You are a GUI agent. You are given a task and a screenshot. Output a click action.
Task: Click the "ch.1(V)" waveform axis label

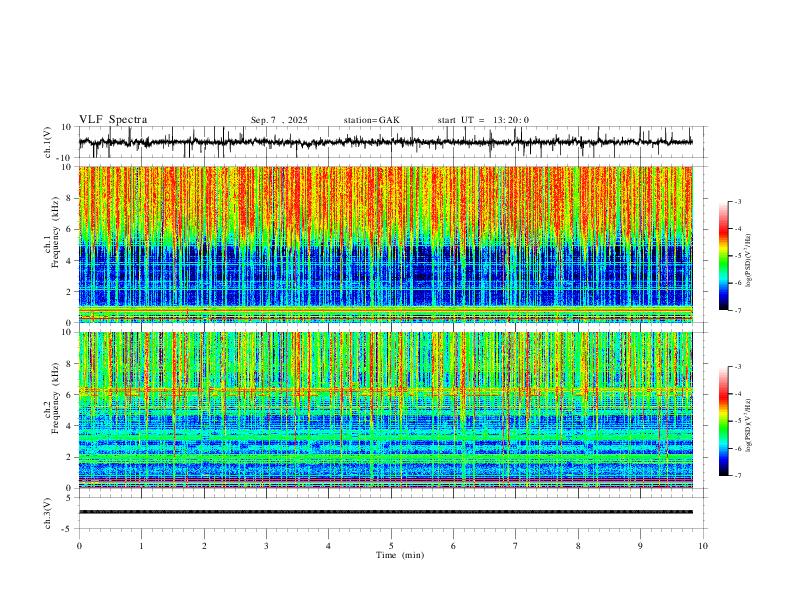pos(48,142)
